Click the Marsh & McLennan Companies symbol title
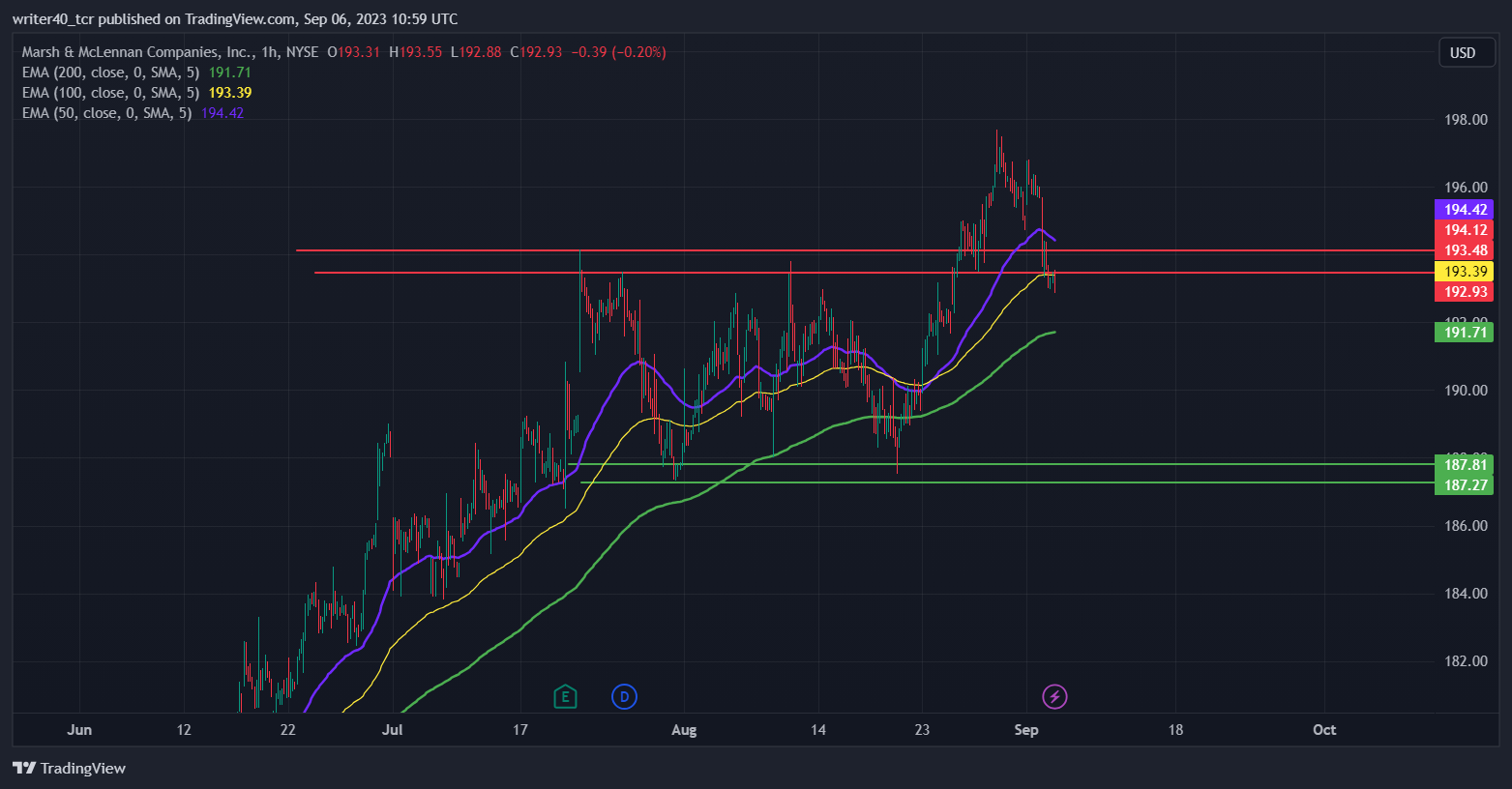1512x789 pixels. click(137, 52)
